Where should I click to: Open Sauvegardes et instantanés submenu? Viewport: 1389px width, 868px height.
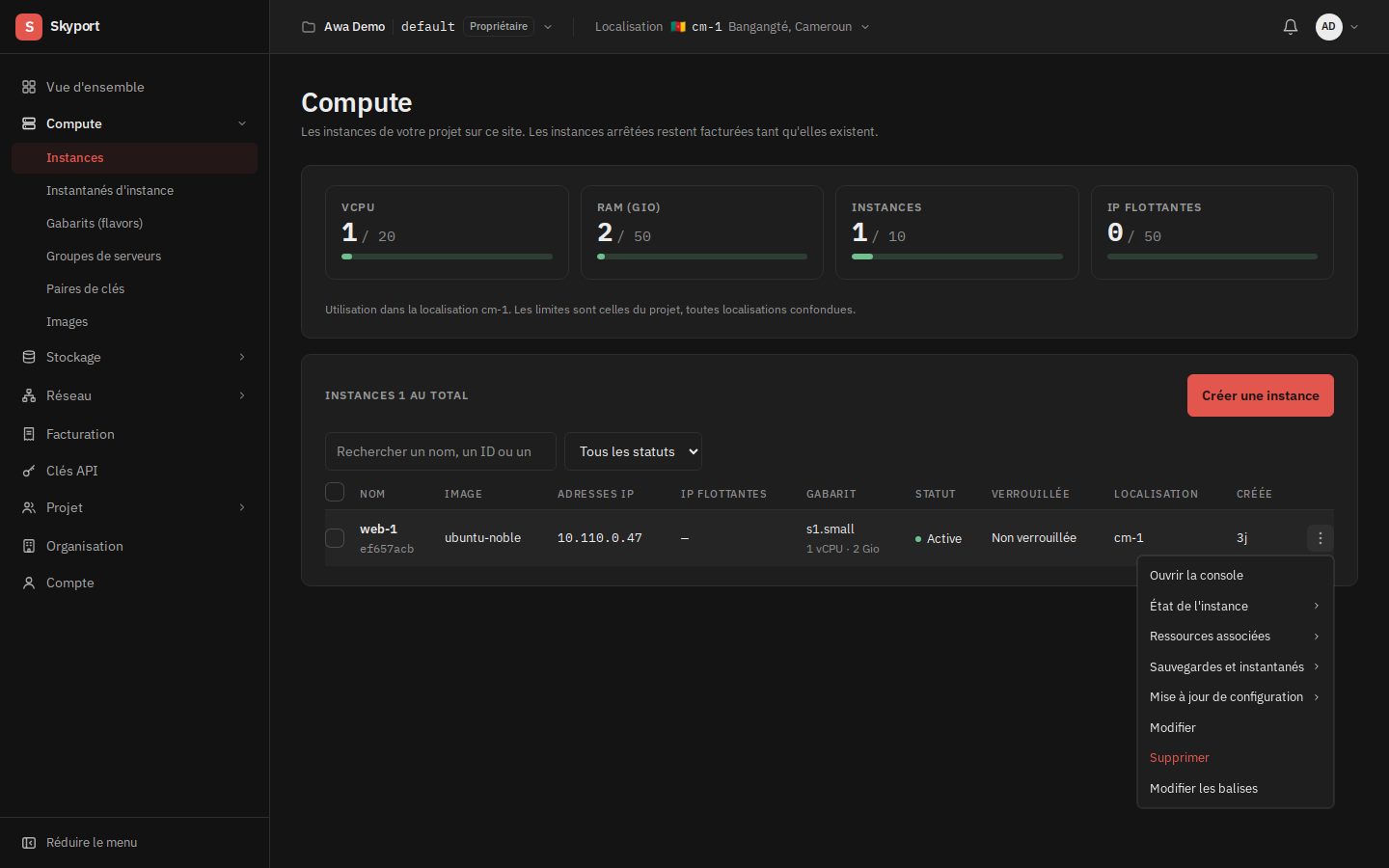(x=1235, y=666)
